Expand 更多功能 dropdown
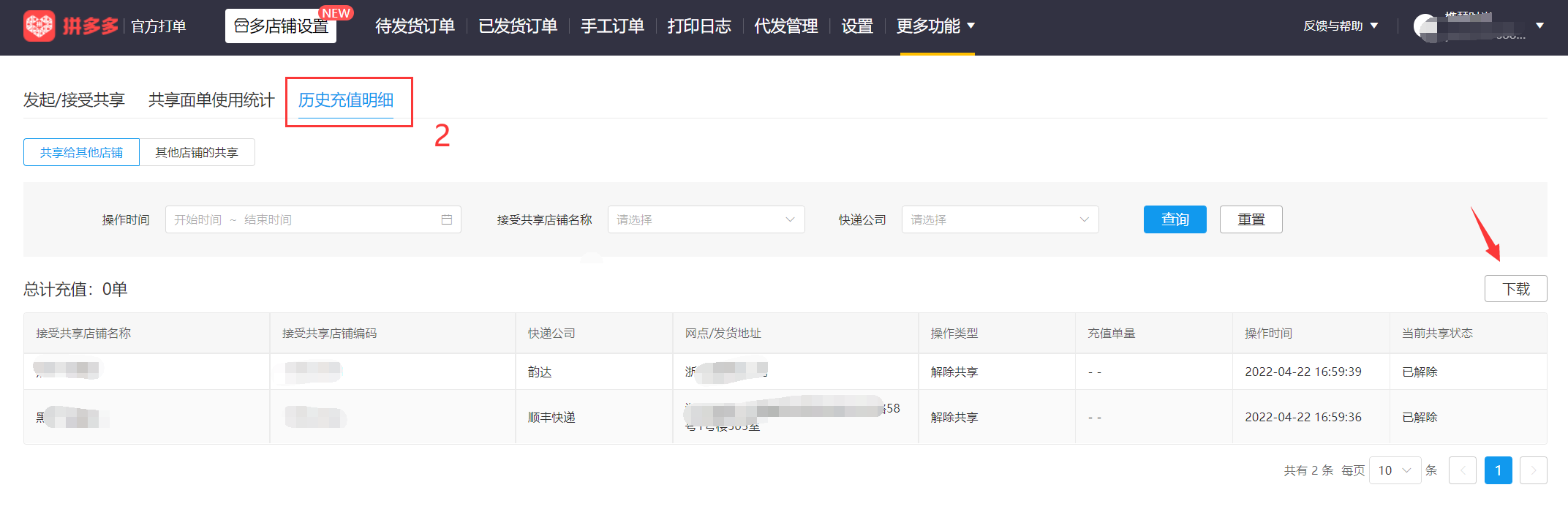Image resolution: width=1568 pixels, height=512 pixels. (936, 26)
